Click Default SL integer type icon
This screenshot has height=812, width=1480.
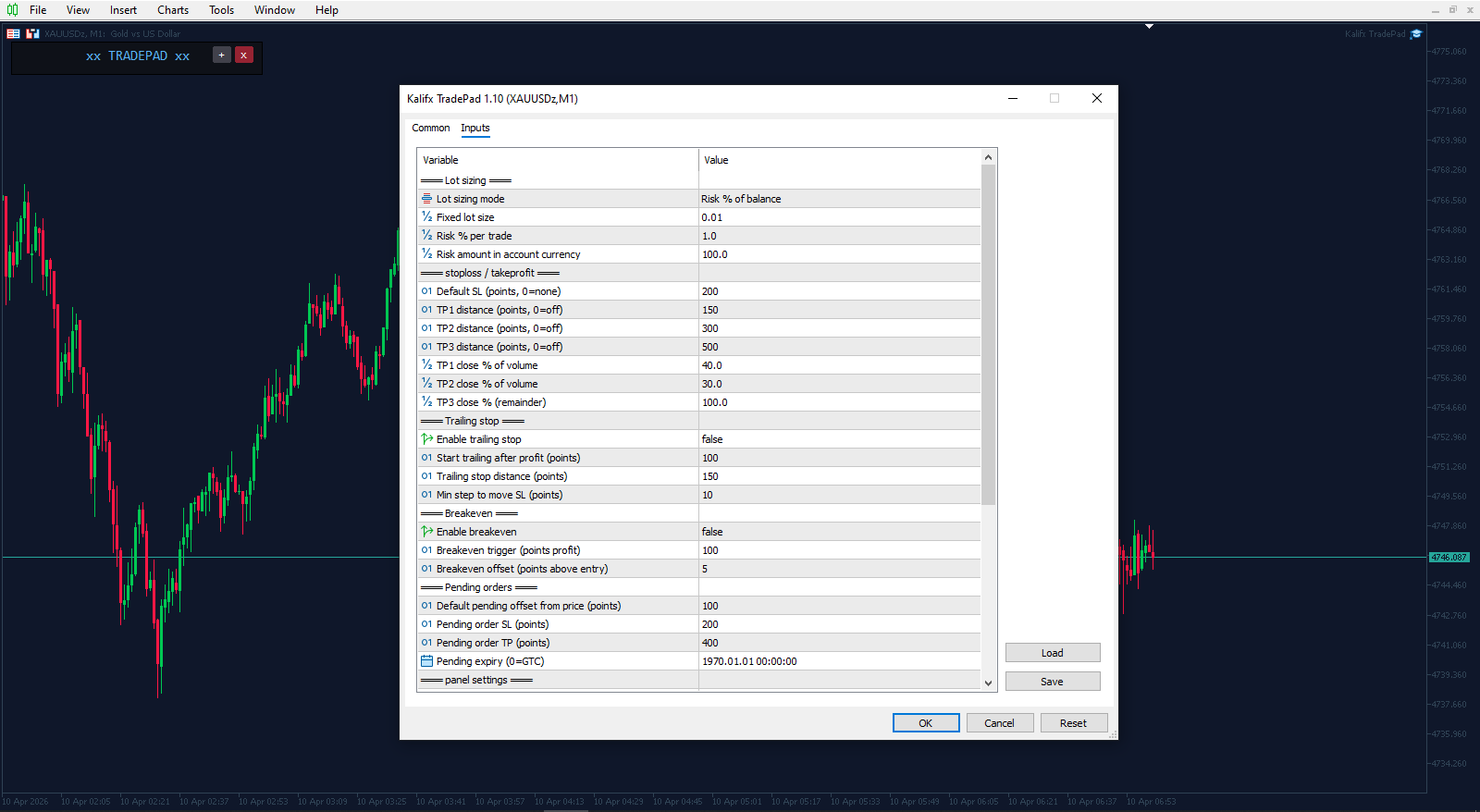pyautogui.click(x=426, y=291)
